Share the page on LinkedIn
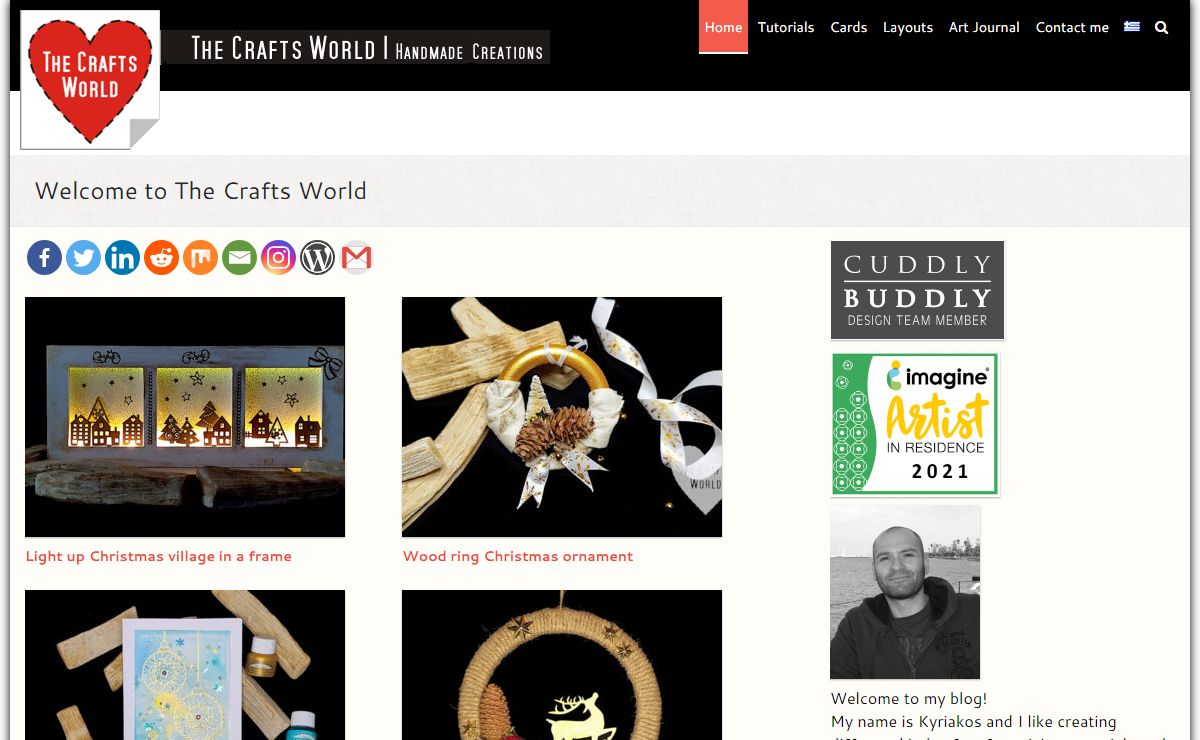The width and height of the screenshot is (1200, 740). coord(122,258)
